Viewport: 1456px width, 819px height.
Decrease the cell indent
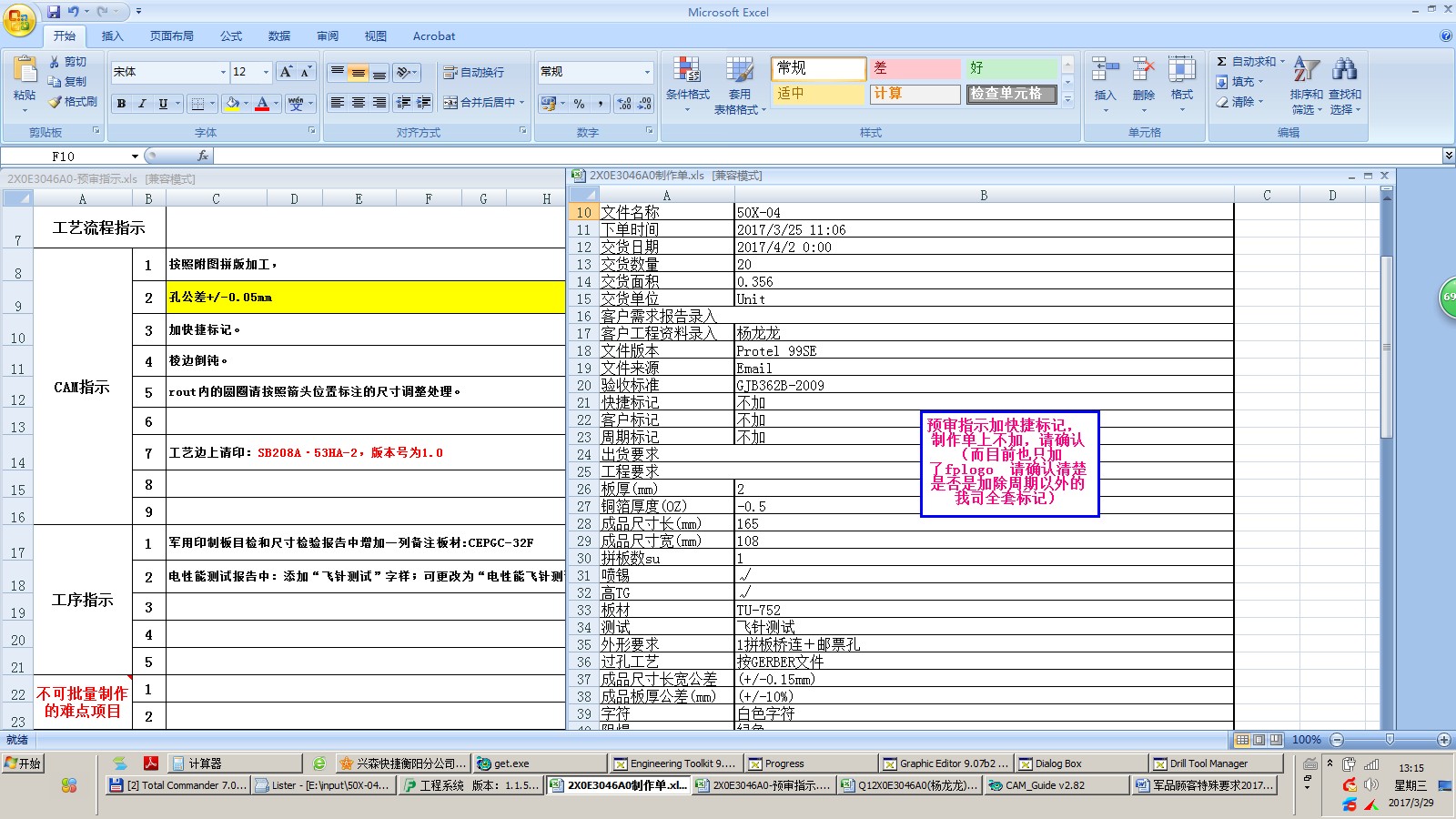(x=403, y=102)
